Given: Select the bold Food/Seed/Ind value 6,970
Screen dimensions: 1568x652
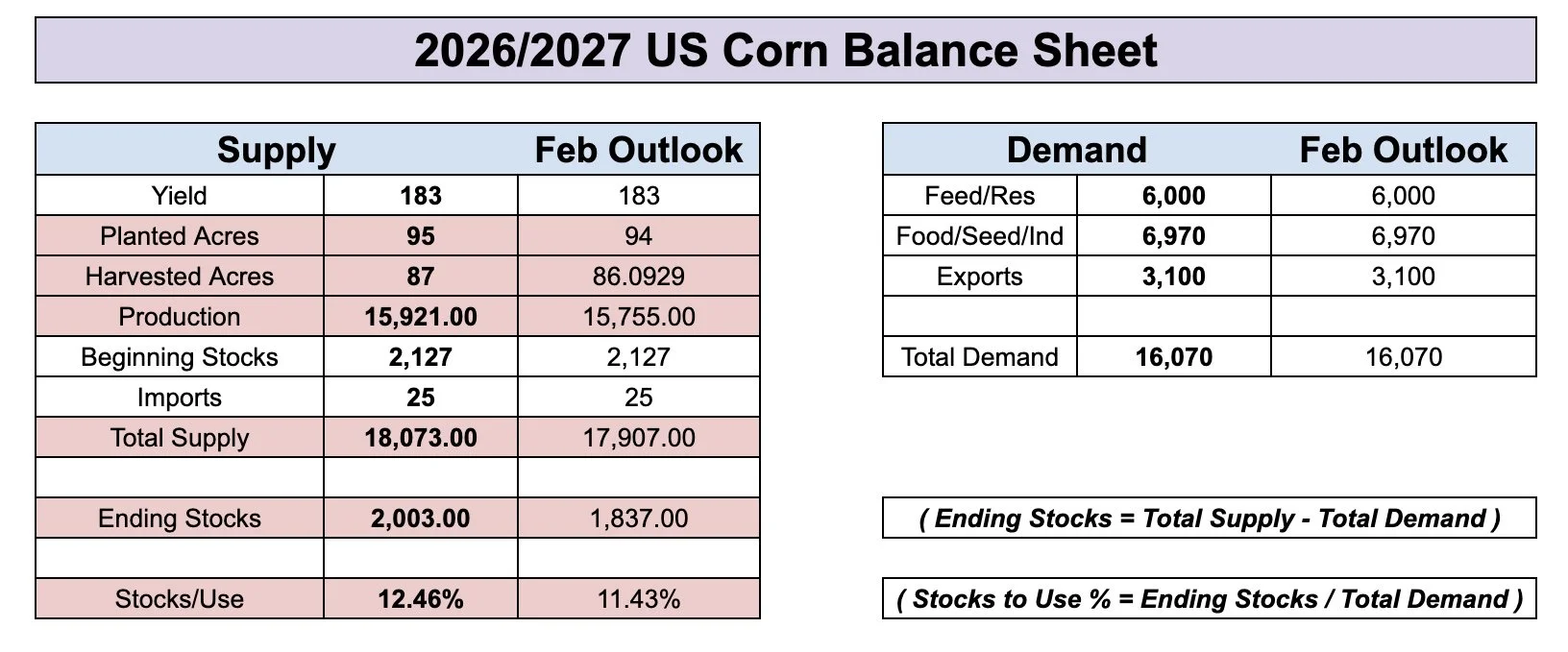Looking at the screenshot, I should click(x=1174, y=236).
